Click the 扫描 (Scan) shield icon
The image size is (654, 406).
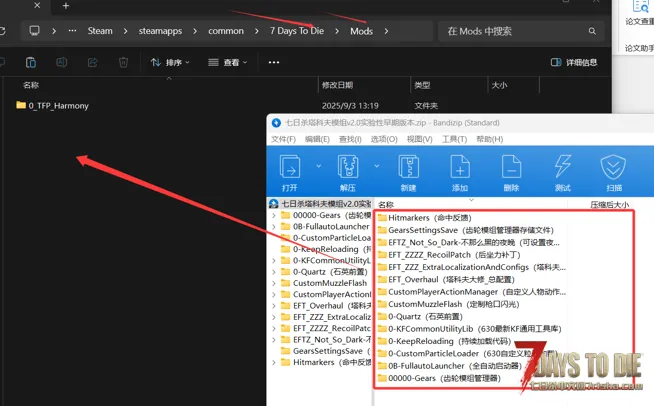tap(613, 172)
